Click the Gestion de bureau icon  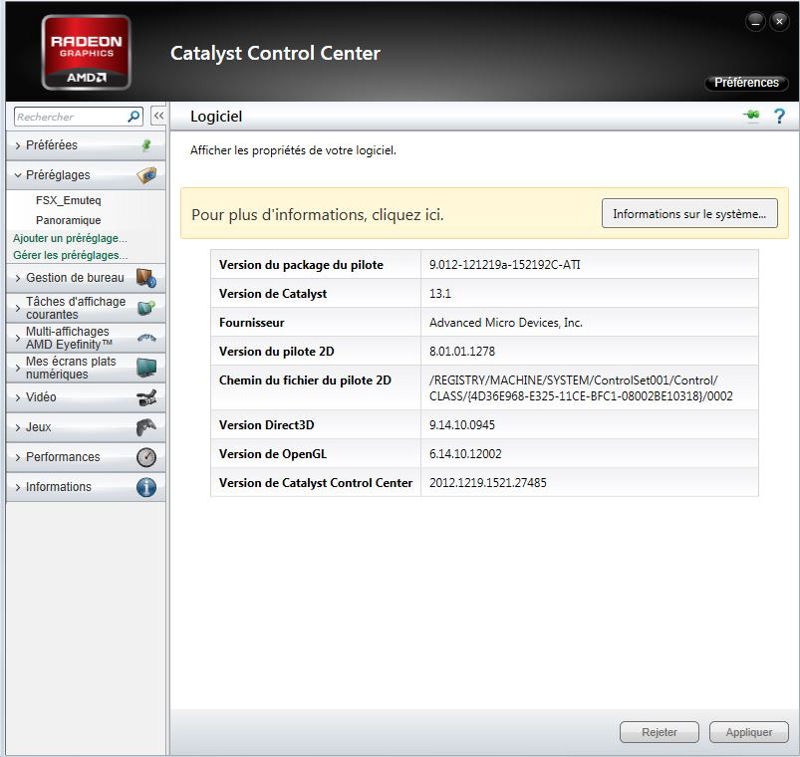pyautogui.click(x=146, y=278)
